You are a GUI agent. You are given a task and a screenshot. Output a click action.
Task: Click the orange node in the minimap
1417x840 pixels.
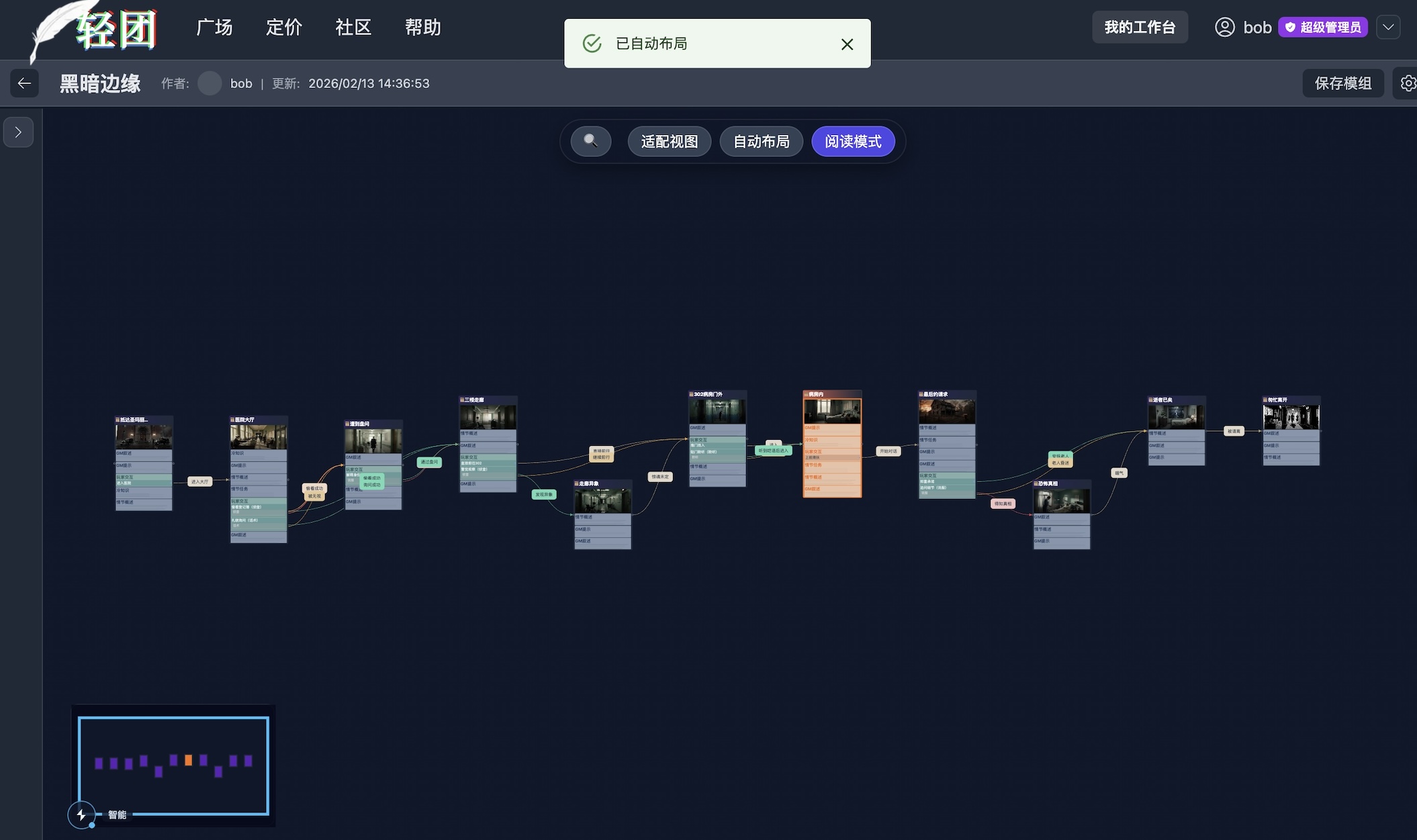pyautogui.click(x=189, y=760)
